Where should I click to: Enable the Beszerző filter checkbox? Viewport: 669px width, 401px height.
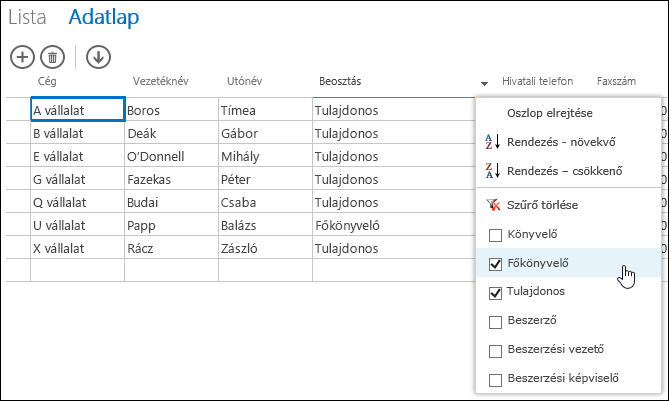(495, 322)
